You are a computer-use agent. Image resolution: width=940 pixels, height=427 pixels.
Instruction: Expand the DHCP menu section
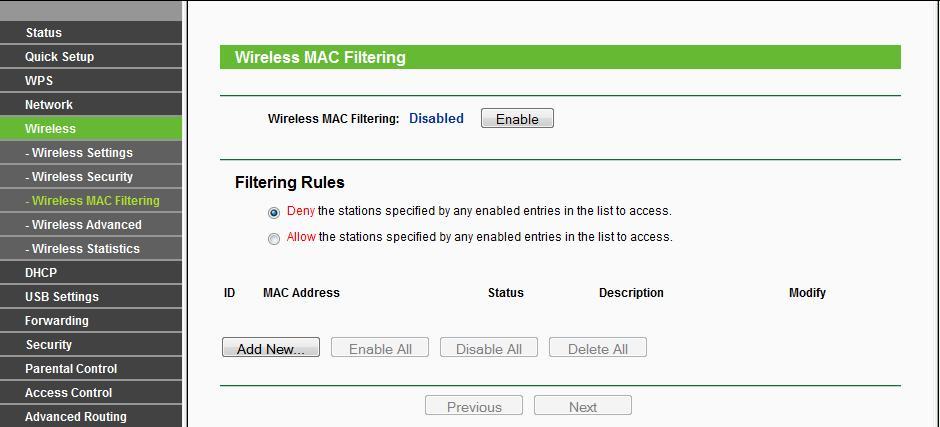[x=91, y=272]
